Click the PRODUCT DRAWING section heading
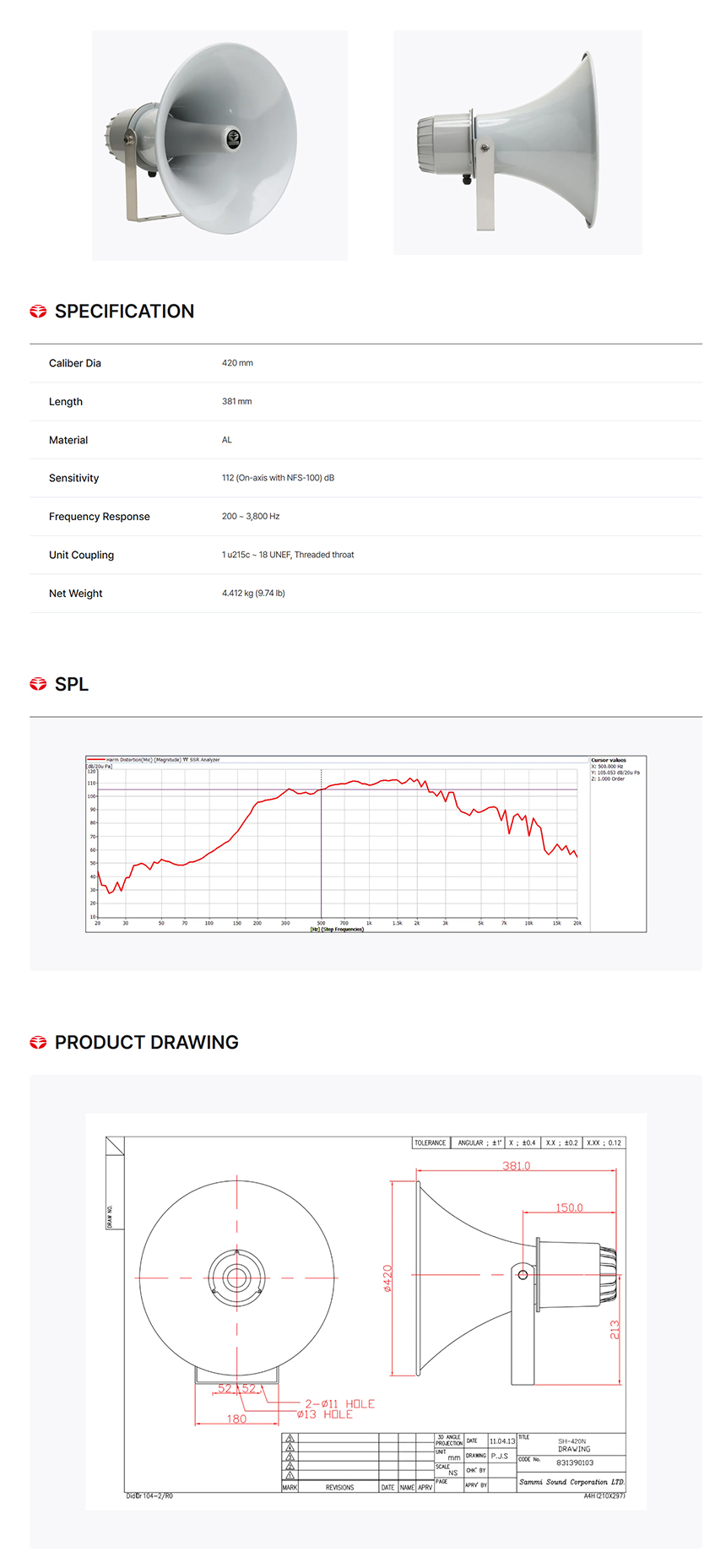Viewport: 726px width, 1568px height. (146, 1043)
